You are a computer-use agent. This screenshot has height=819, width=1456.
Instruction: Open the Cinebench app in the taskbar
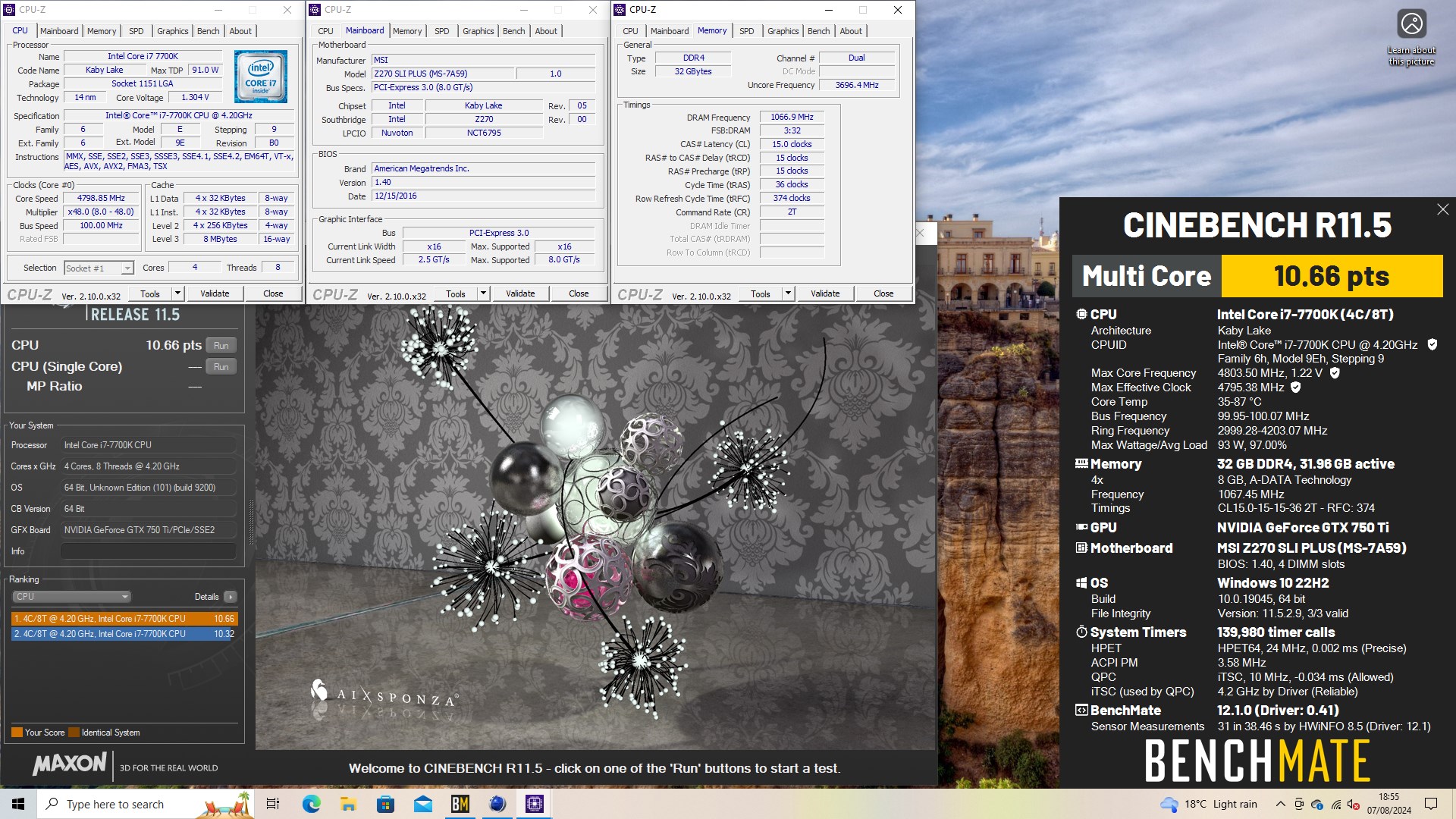point(497,804)
